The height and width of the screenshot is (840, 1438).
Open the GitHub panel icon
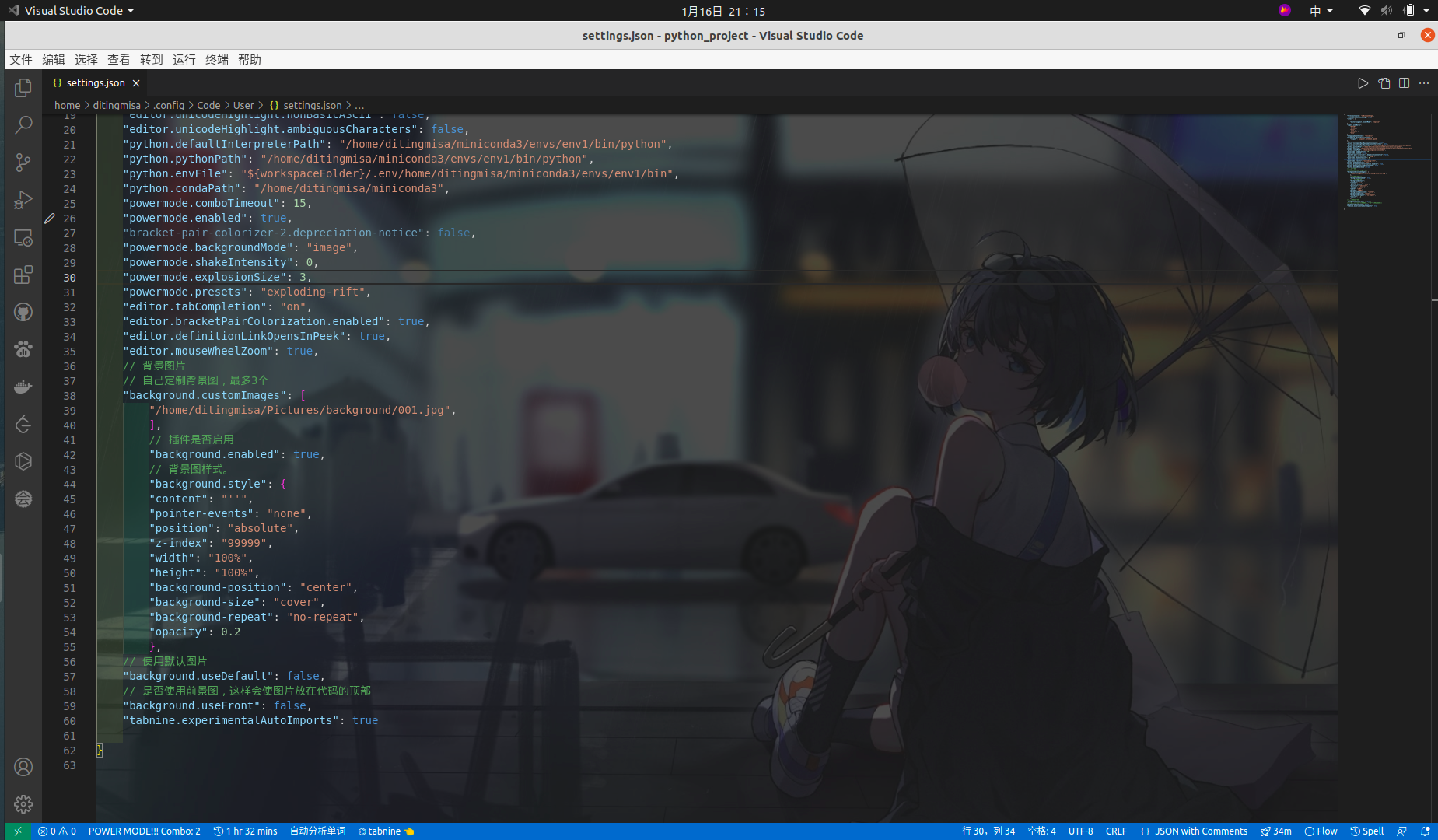click(23, 312)
